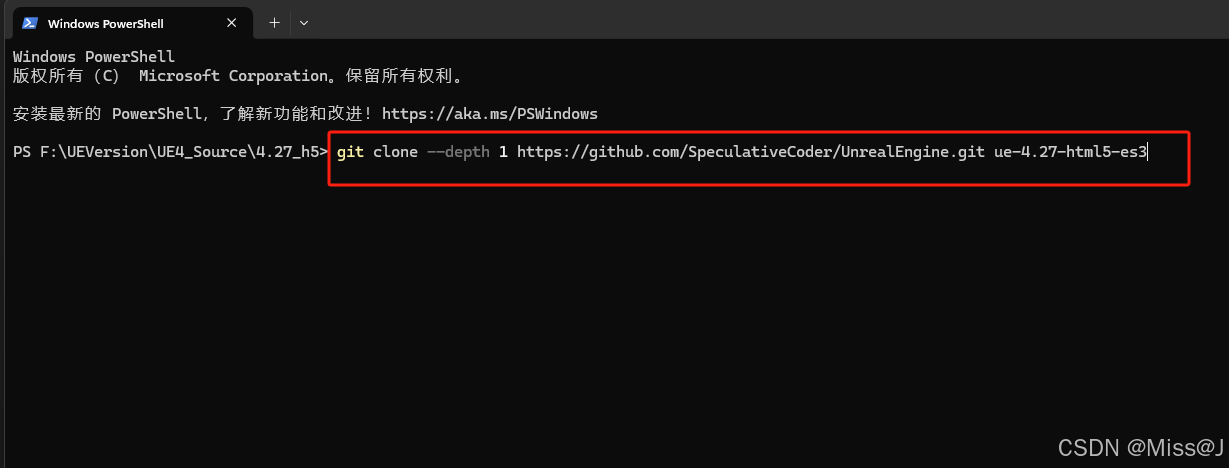Select the Windows PowerShell tab title
1229x468 pixels.
coord(105,23)
